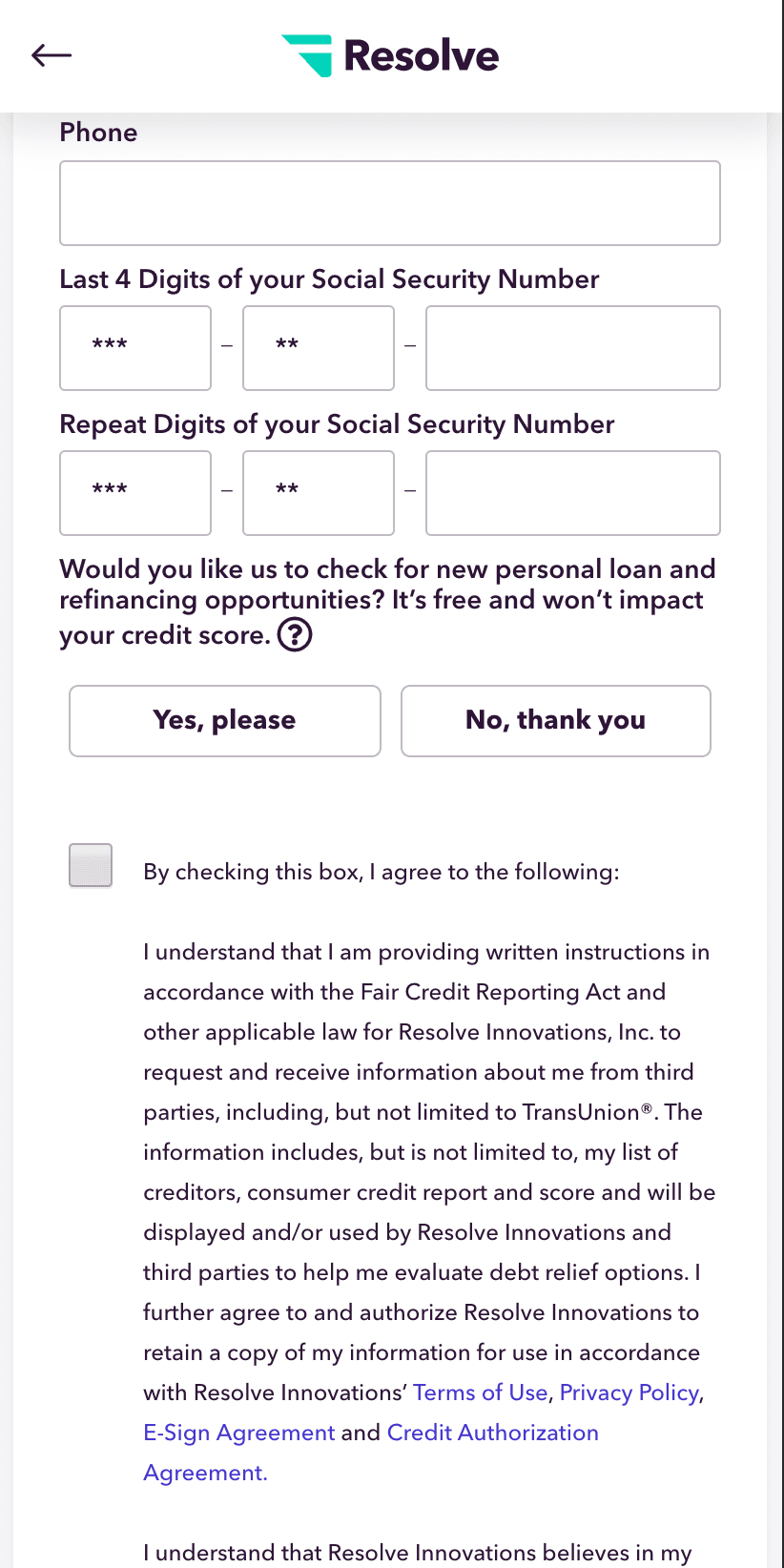Select the "Yes, please" option

[x=225, y=721]
